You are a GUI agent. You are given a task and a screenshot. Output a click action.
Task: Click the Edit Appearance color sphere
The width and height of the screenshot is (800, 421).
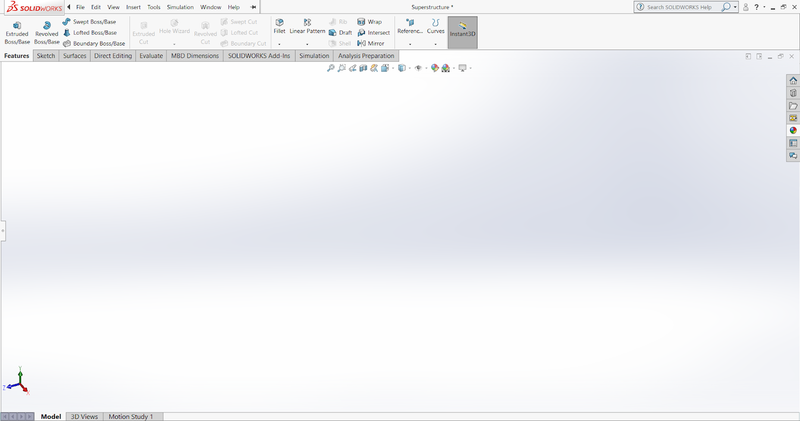click(435, 68)
